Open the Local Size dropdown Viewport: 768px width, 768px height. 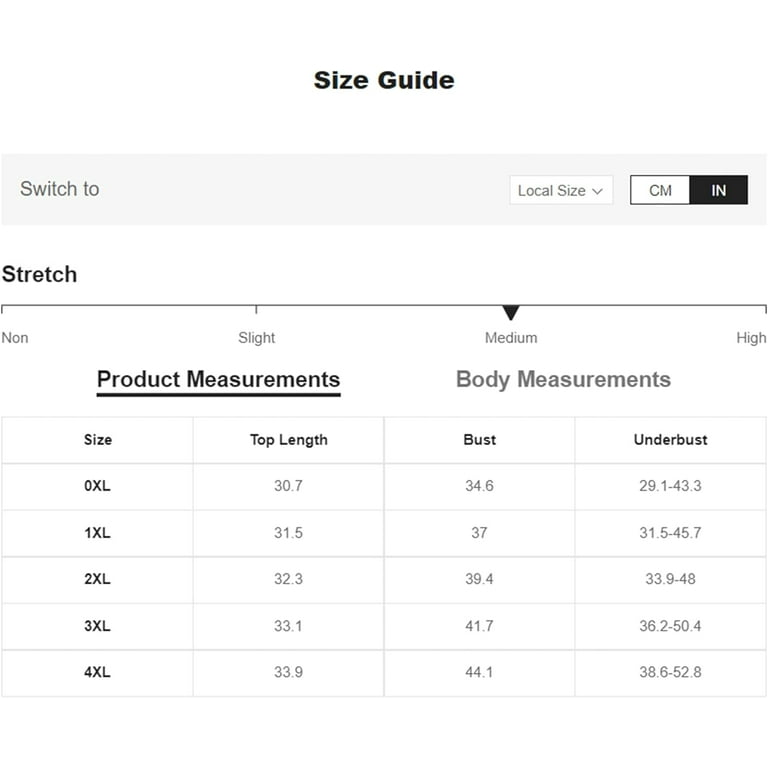(x=560, y=190)
